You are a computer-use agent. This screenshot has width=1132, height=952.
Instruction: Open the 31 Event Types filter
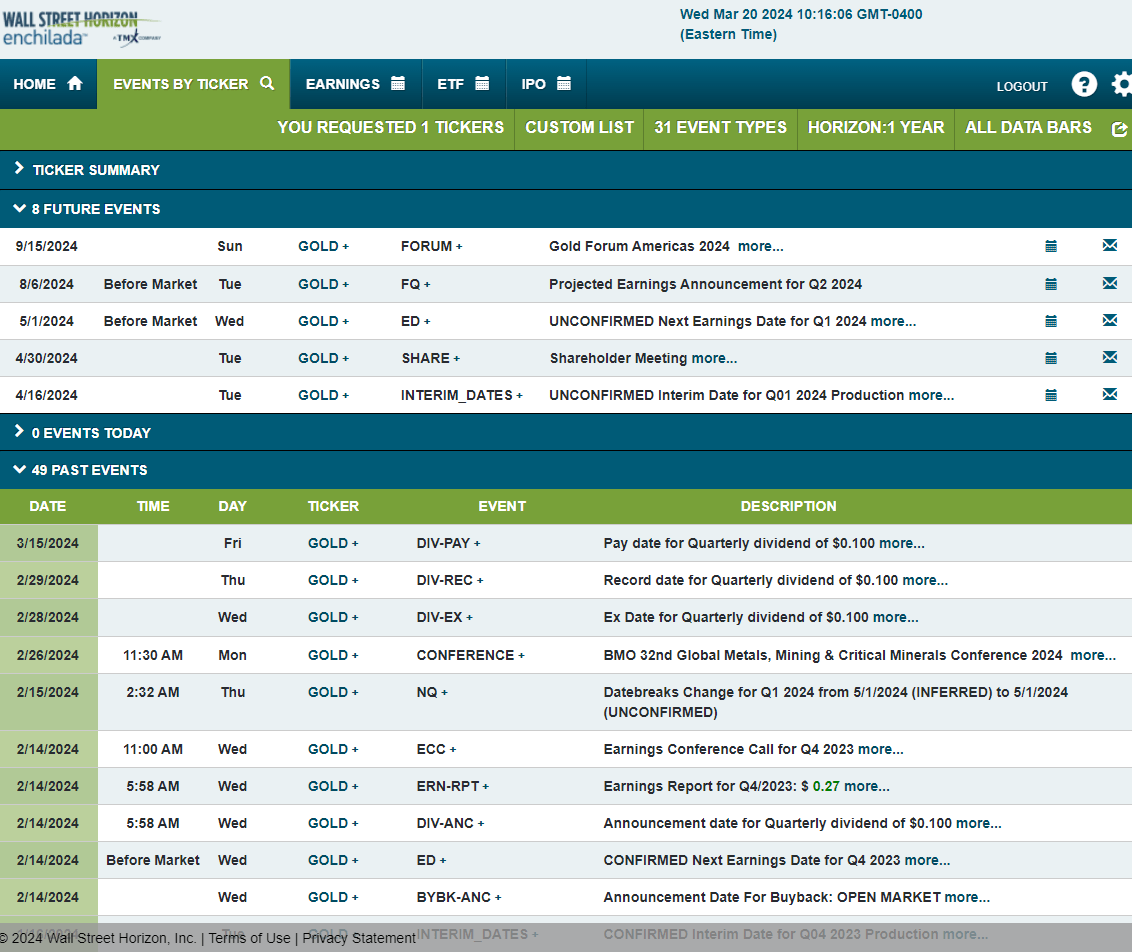[720, 128]
